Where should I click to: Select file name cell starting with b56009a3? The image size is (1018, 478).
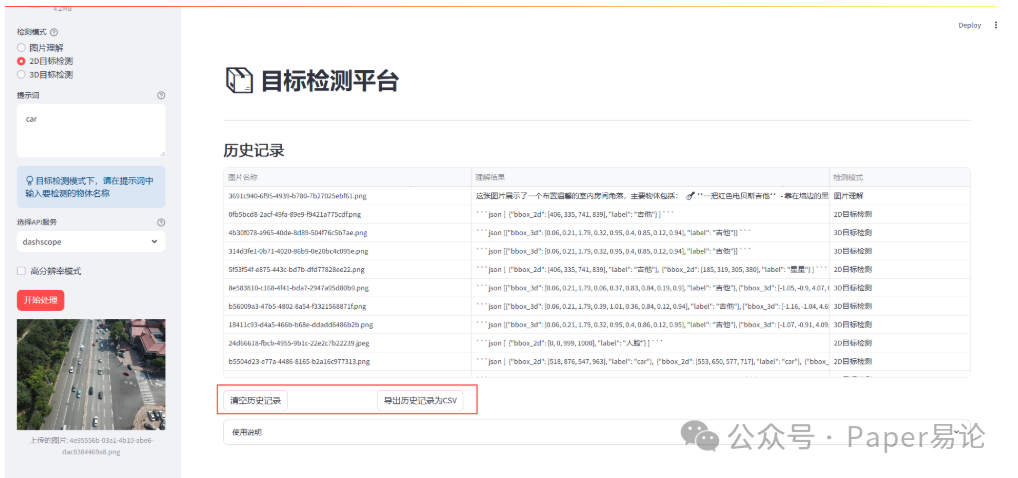tap(347, 306)
